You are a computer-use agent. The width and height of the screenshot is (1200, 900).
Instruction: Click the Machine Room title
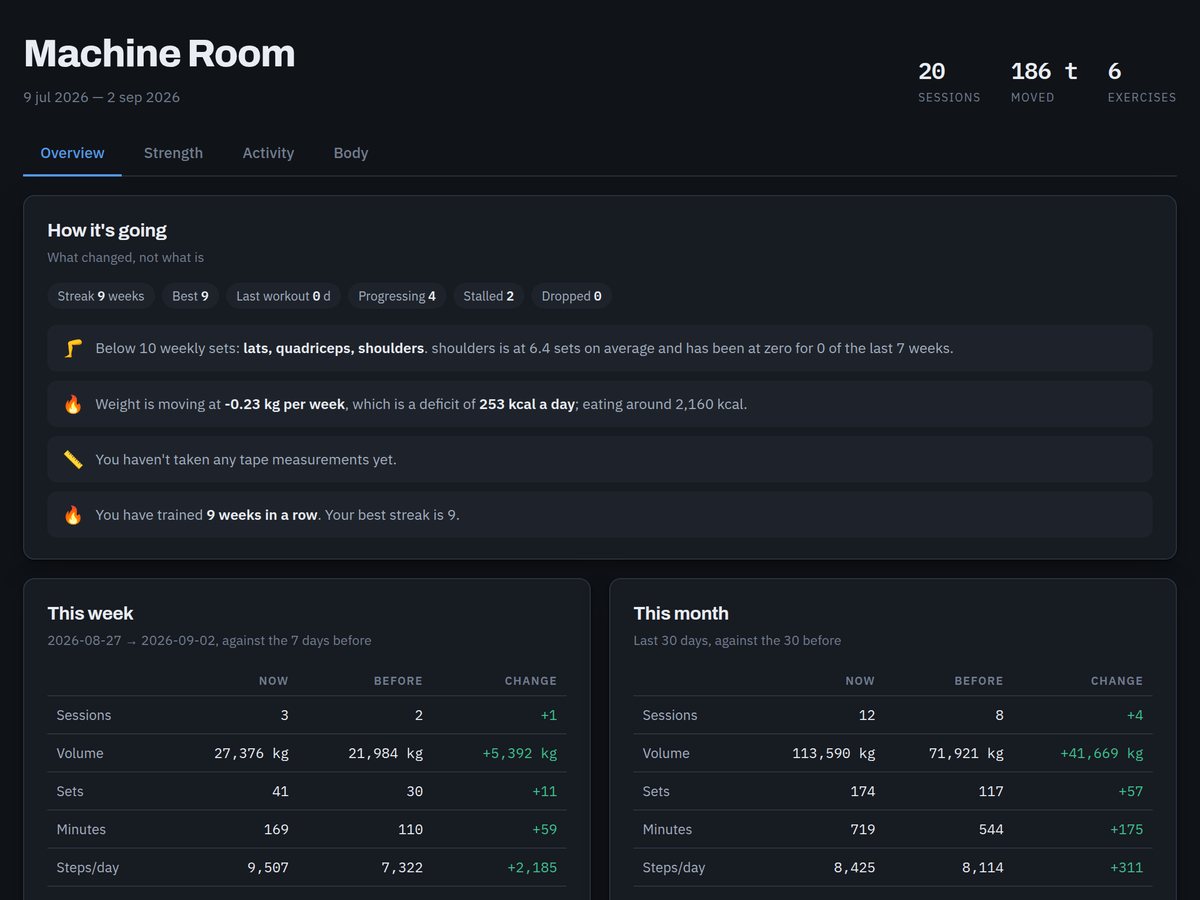(159, 53)
